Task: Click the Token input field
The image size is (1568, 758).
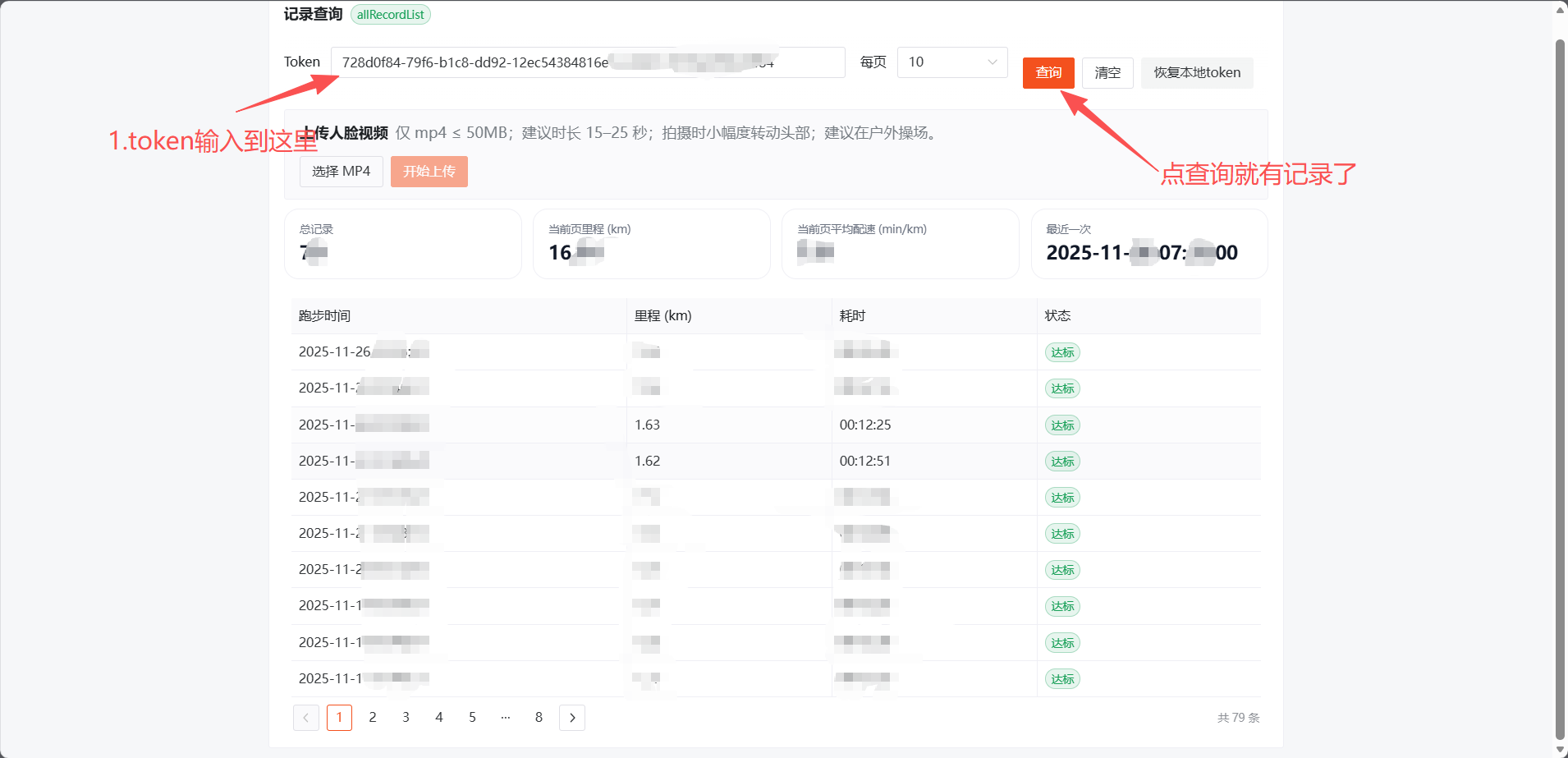Action: pos(587,62)
